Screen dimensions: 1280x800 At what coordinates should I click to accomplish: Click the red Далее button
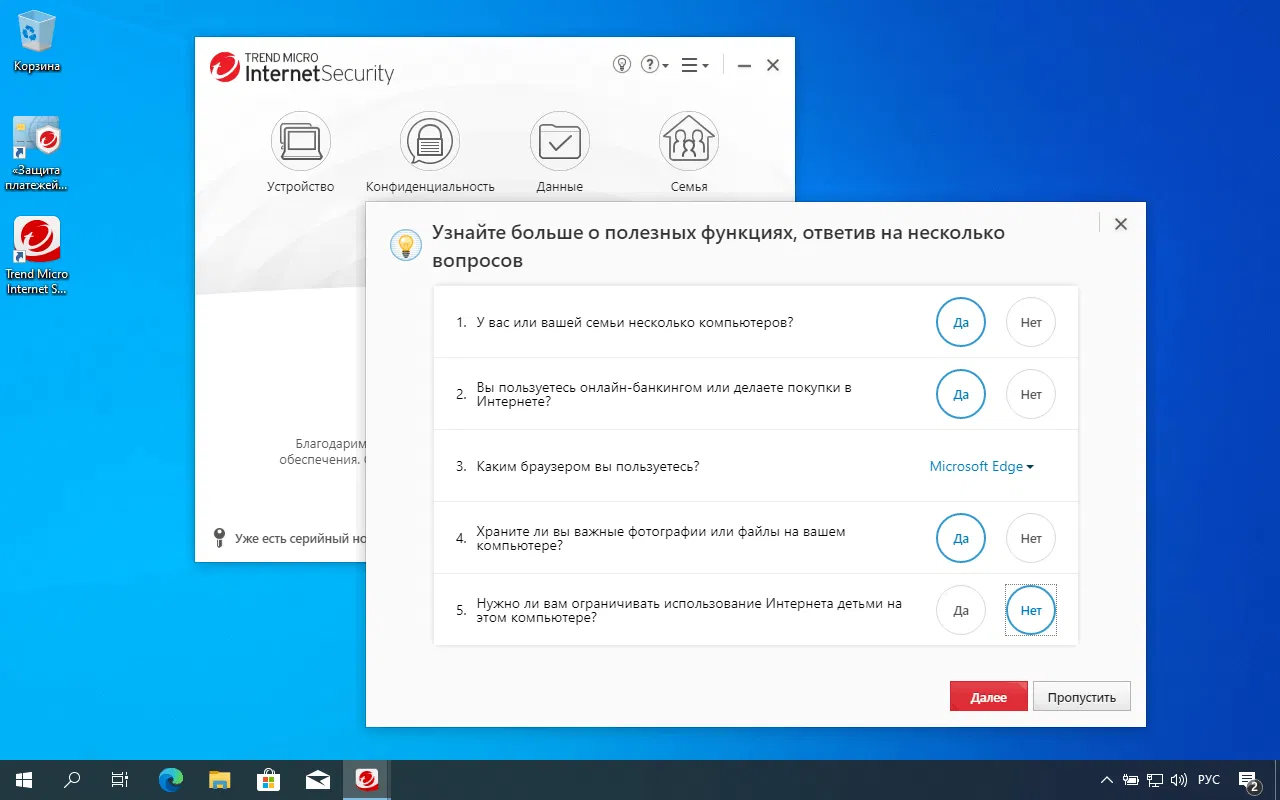[989, 697]
